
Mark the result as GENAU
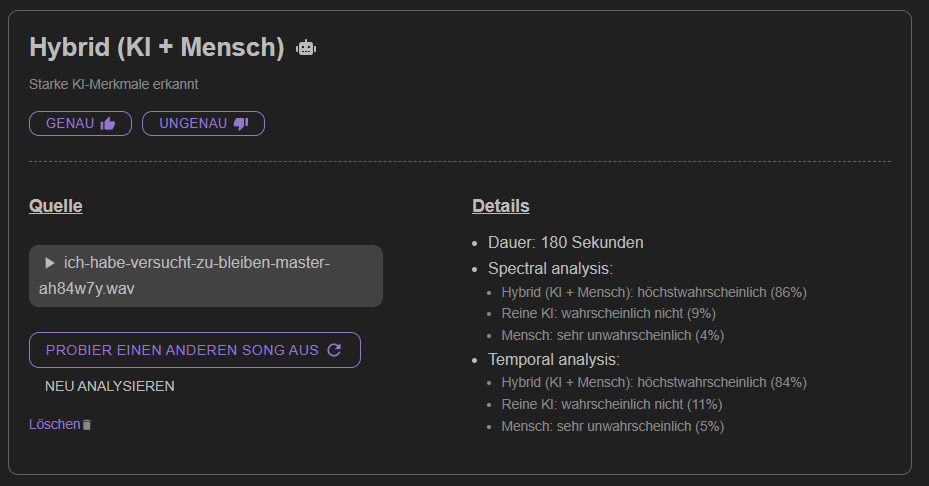81,123
